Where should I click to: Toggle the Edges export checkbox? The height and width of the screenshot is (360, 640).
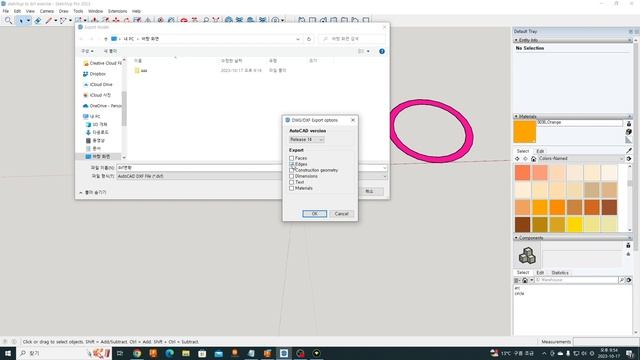tap(291, 164)
